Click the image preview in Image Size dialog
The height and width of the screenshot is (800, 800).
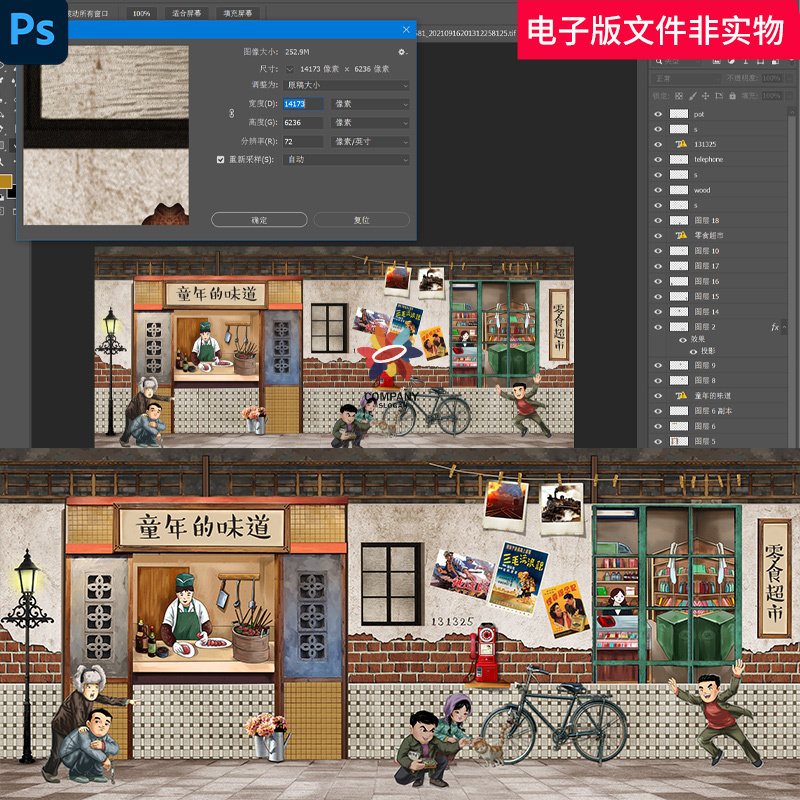click(106, 135)
